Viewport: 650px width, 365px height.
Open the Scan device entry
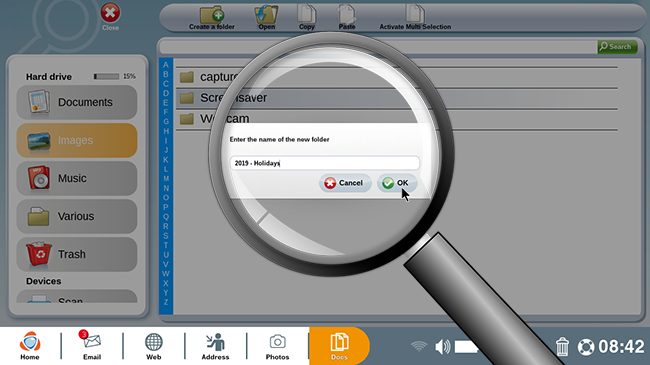click(77, 297)
